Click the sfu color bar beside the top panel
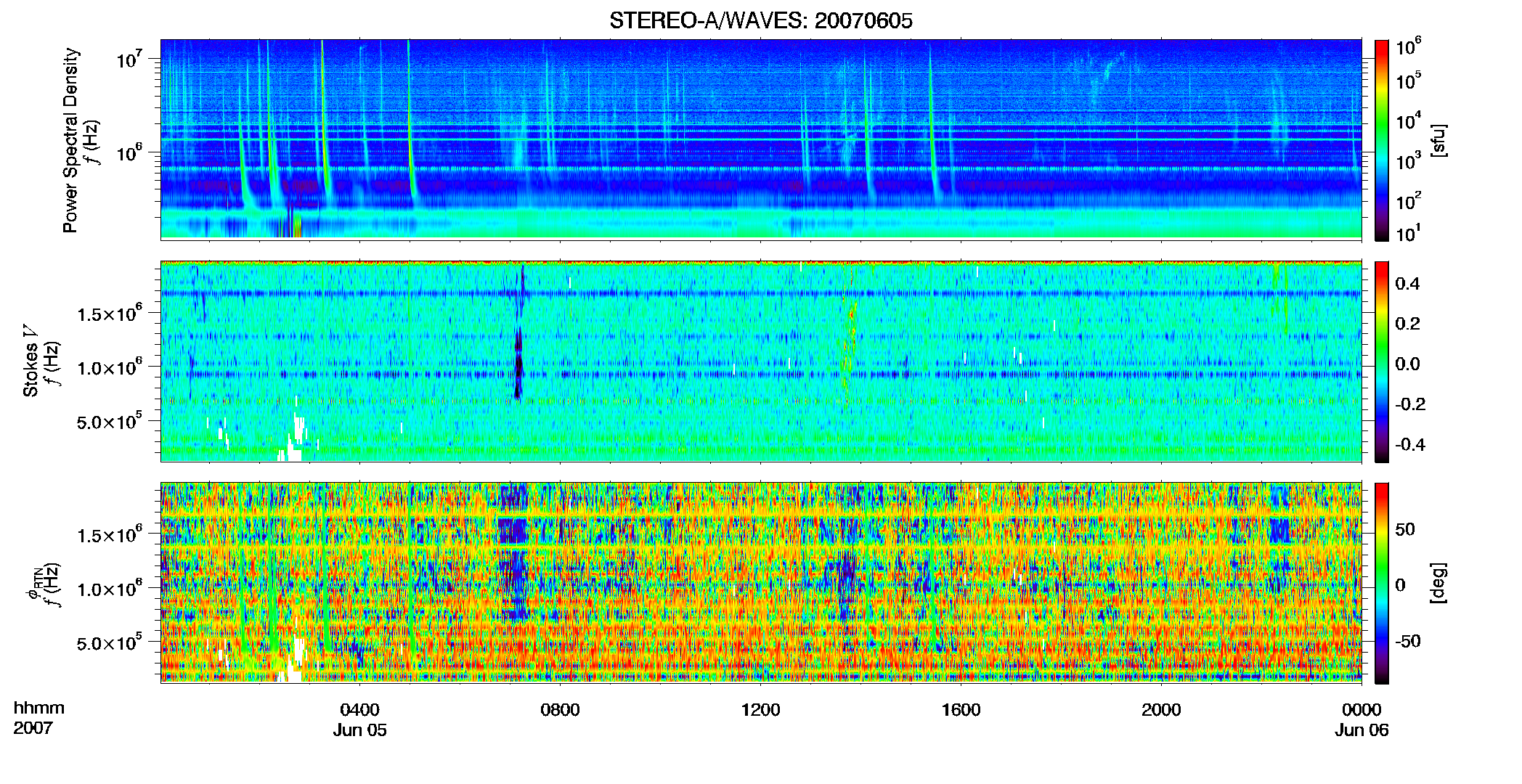 click(x=1381, y=140)
